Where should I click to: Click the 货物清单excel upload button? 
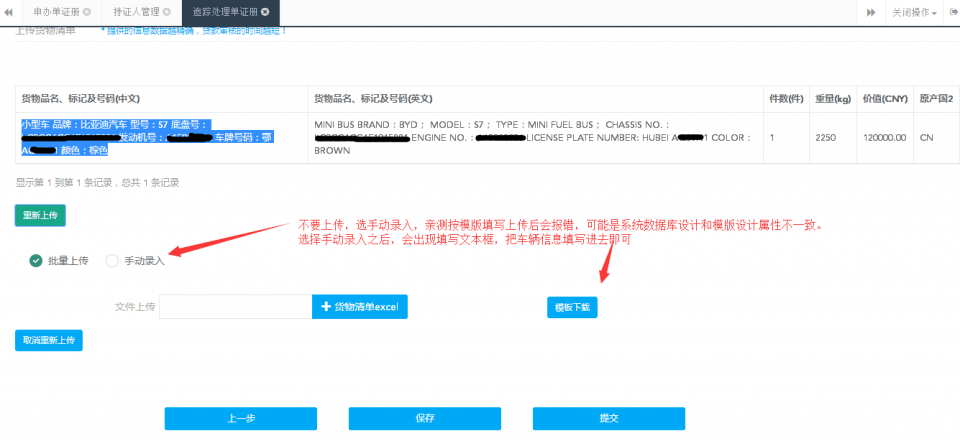click(360, 307)
